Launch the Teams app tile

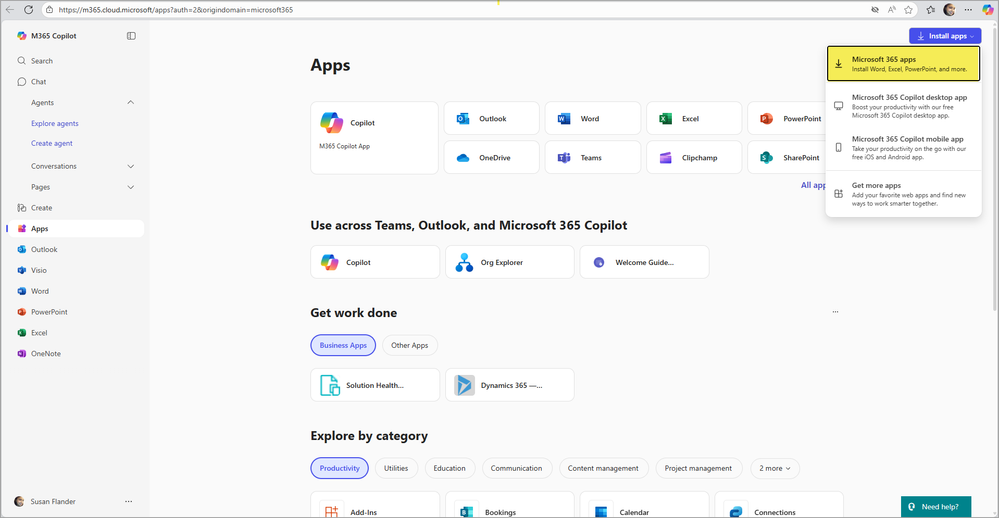click(593, 157)
